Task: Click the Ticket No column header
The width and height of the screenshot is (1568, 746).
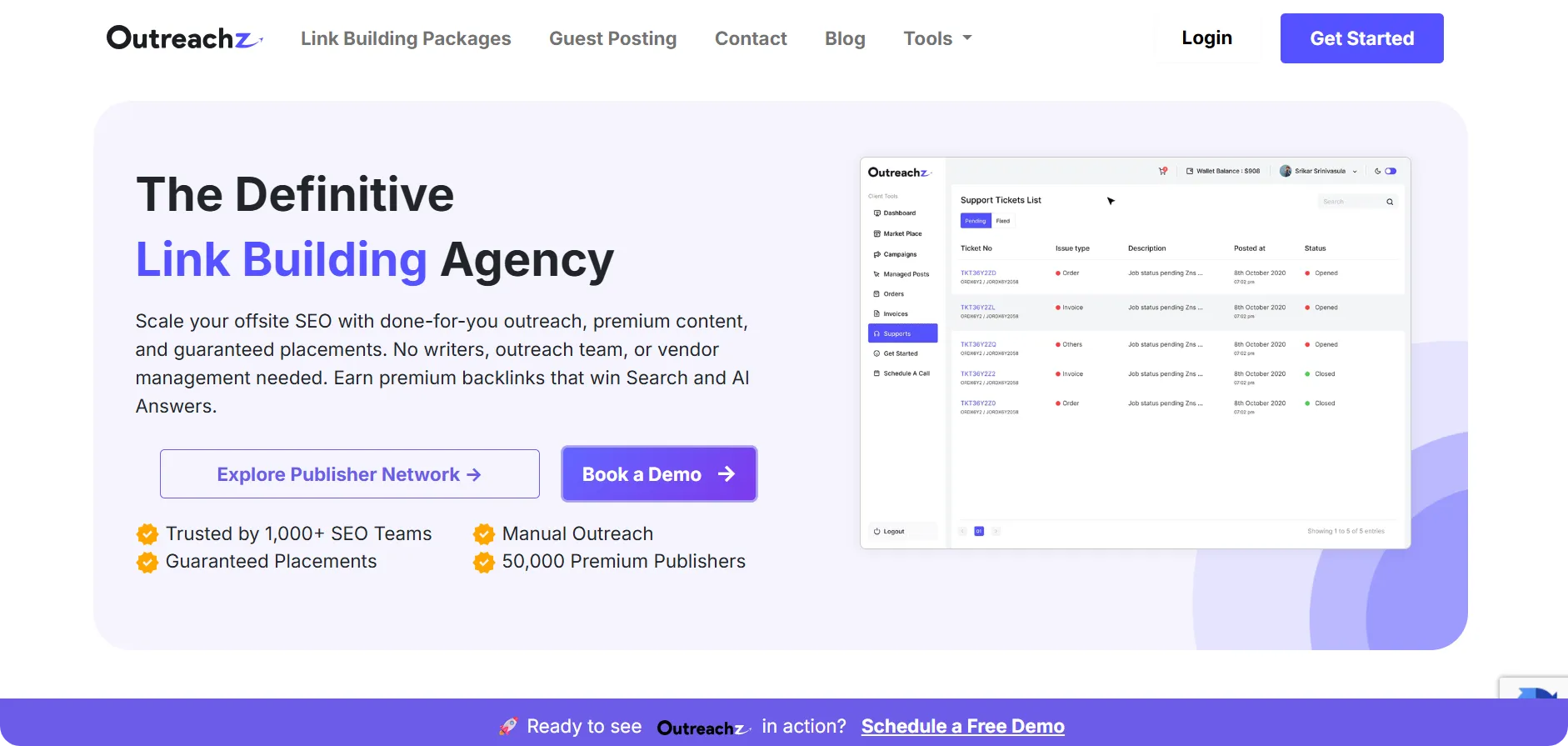Action: point(976,248)
